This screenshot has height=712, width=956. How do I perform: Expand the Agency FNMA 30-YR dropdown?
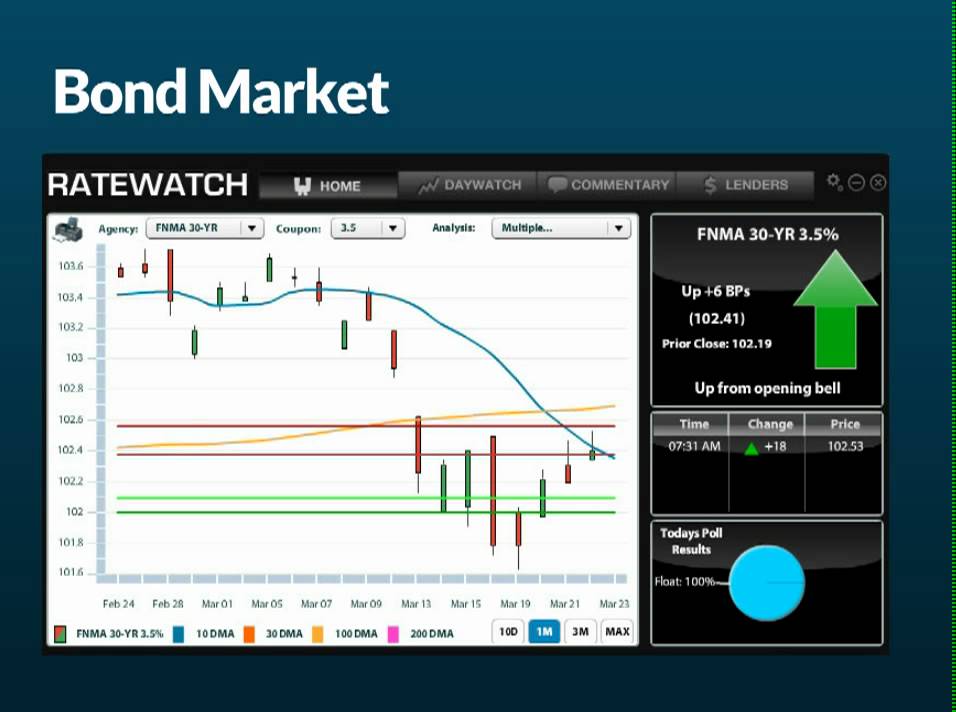tap(205, 228)
